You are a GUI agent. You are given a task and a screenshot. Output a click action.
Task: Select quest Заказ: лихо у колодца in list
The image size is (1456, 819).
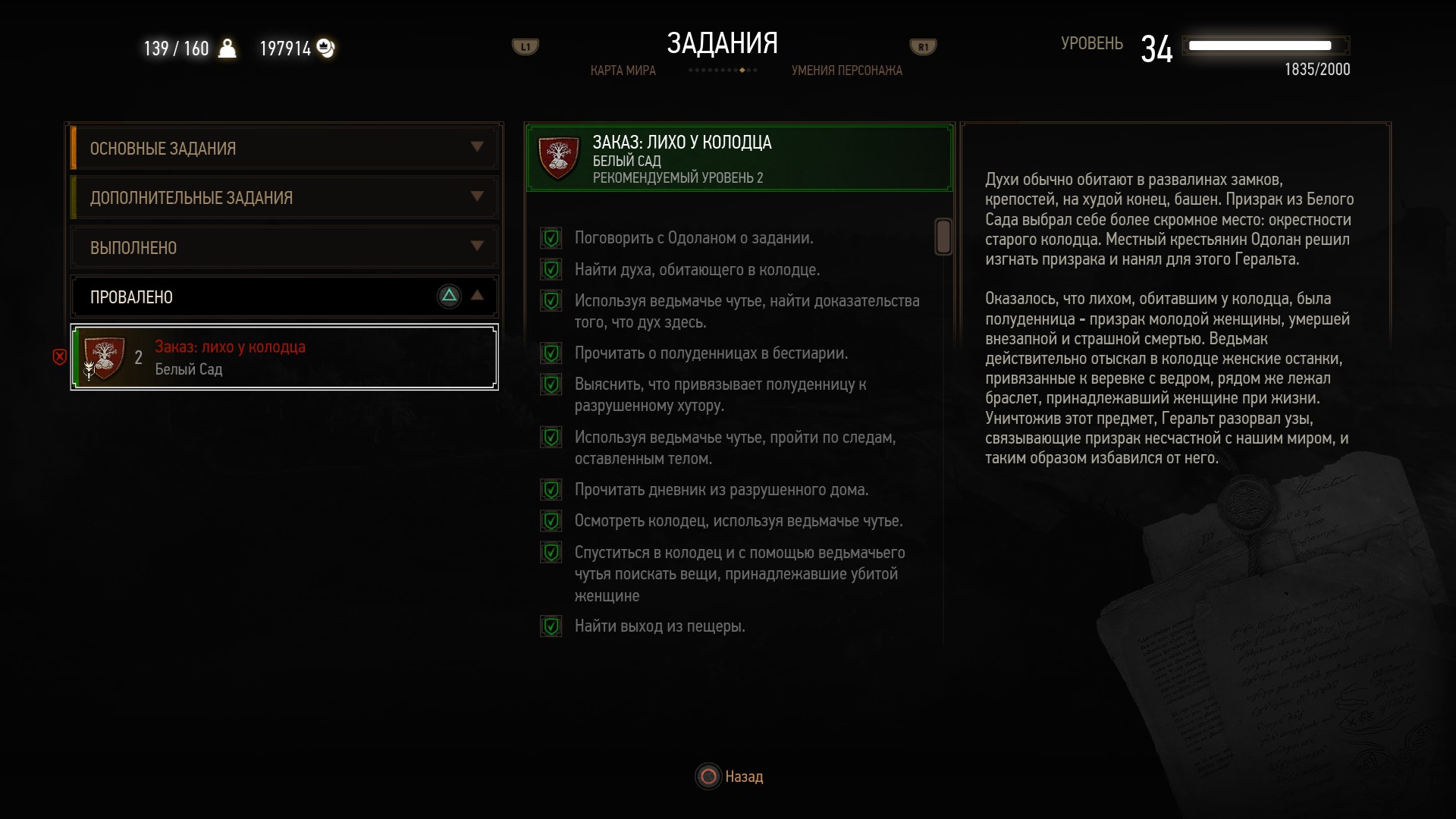284,357
